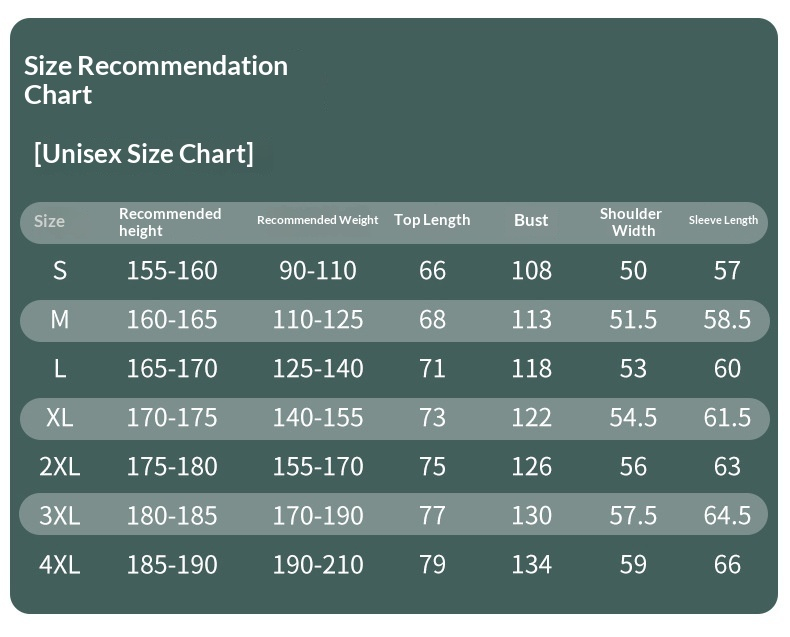Select the Bust column header
The width and height of the screenshot is (790, 637).
point(531,220)
